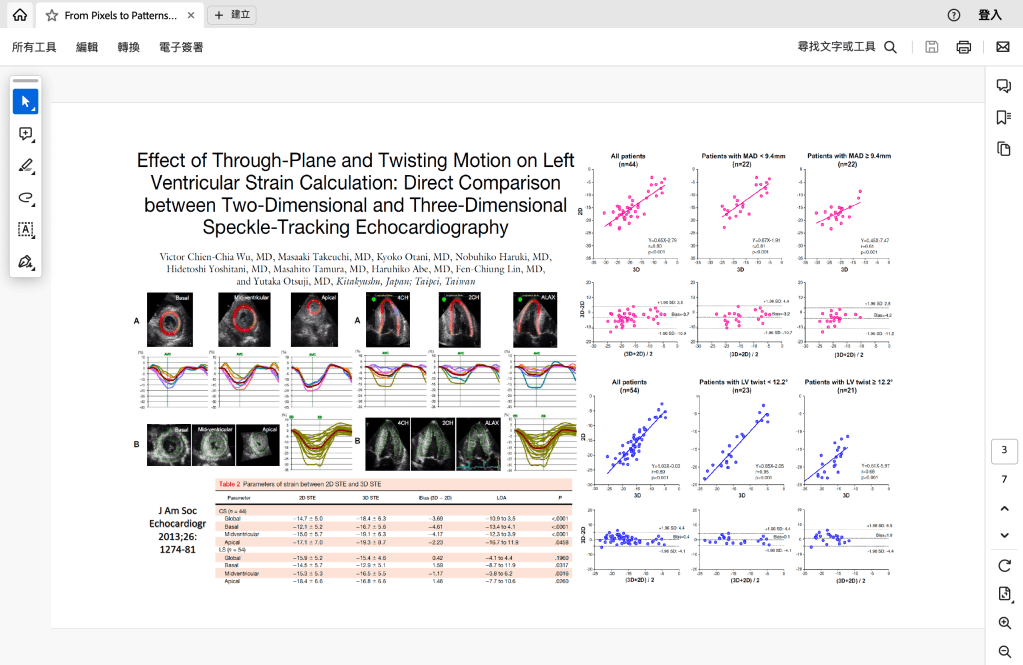Open the page thumbnails panel icon

click(1003, 150)
